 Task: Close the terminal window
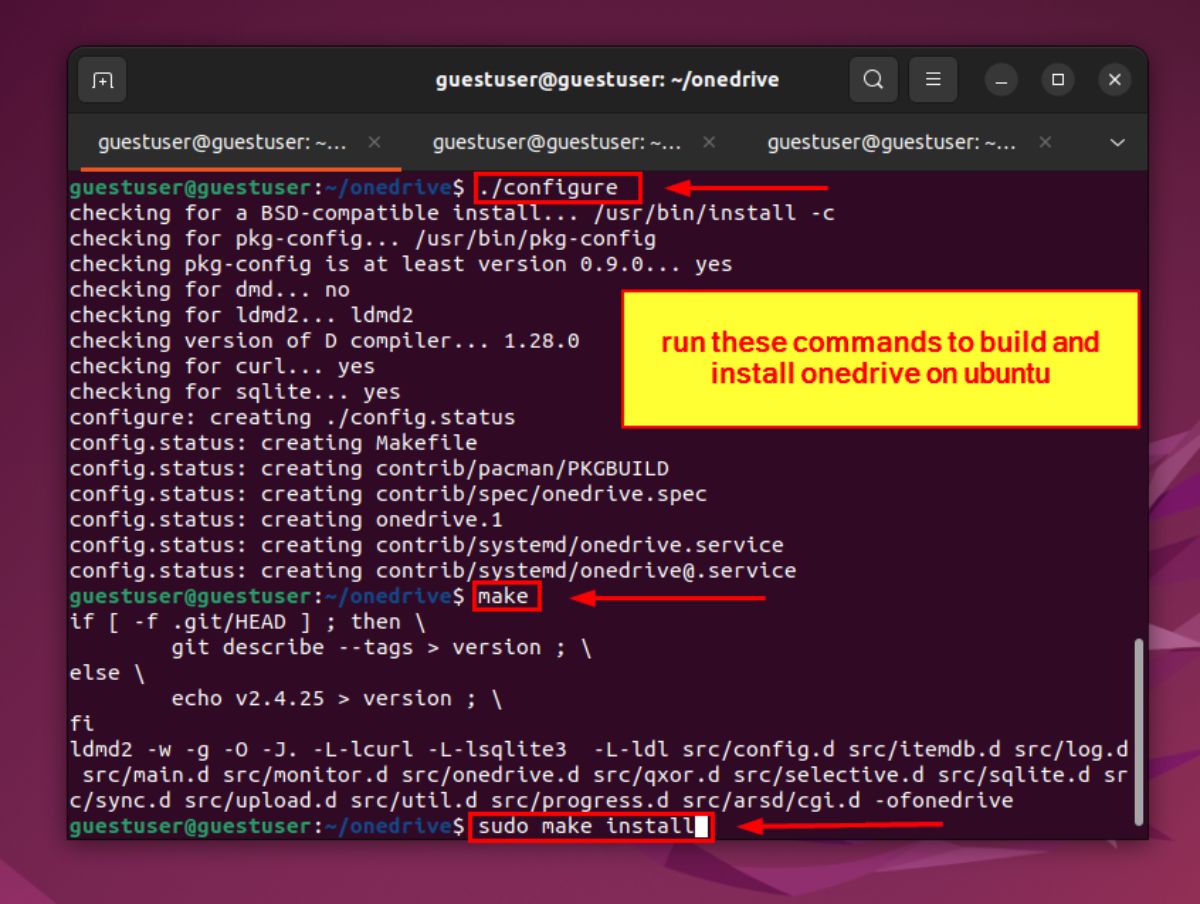tap(1114, 80)
